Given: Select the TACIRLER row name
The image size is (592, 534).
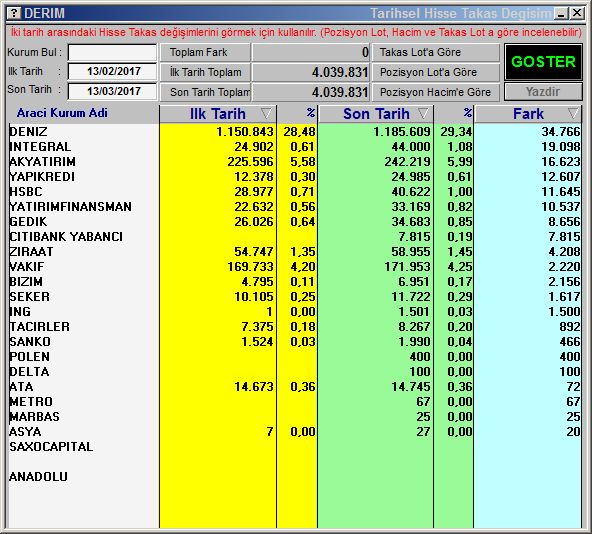Looking at the screenshot, I should tap(40, 327).
